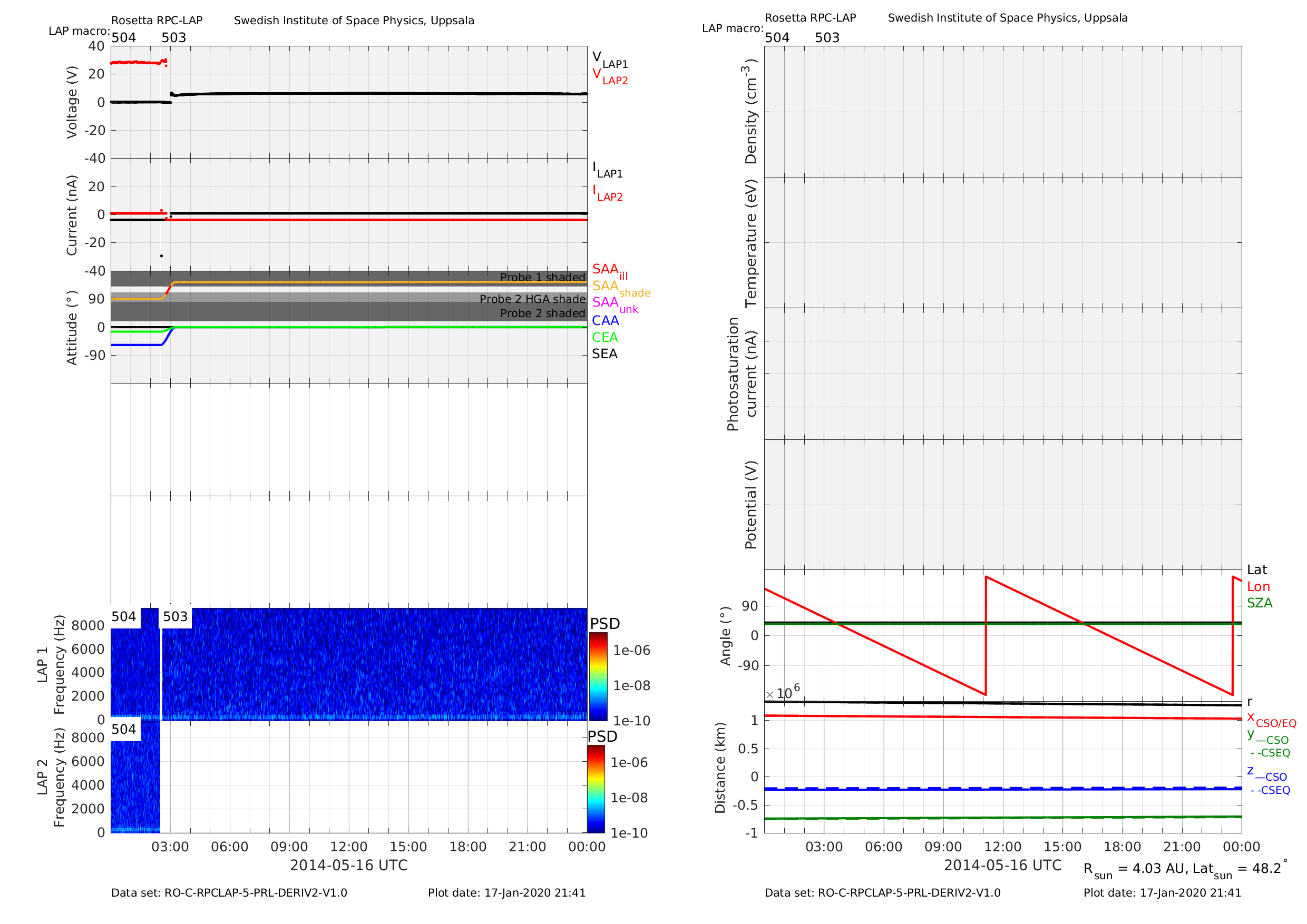The width and height of the screenshot is (1307, 924).
Task: Click the left 'LAP macro:' label
Action: (x=79, y=31)
